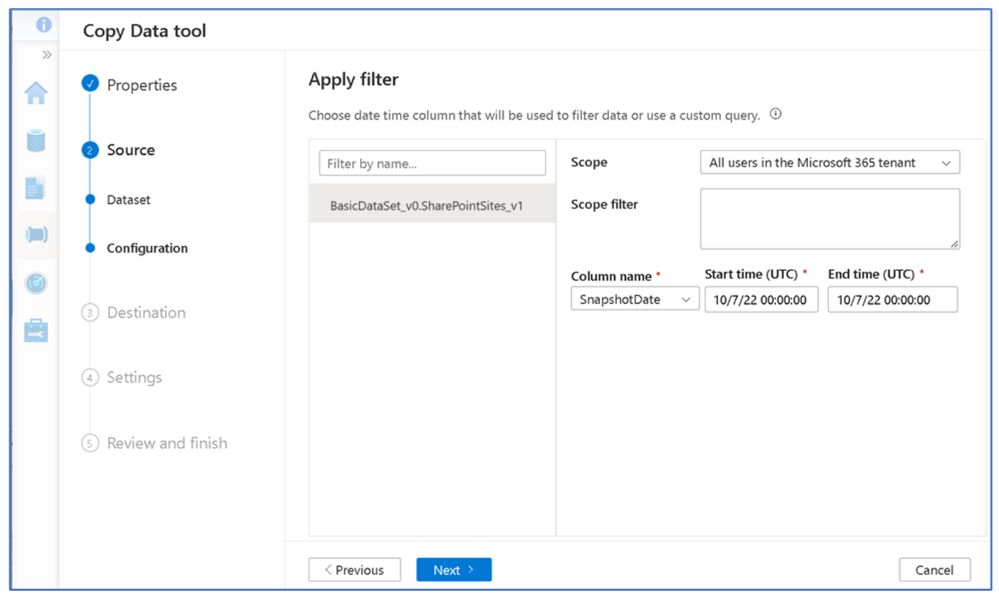Open the Monitor hub gauge icon
Screen dimensions: 999x598
point(36,283)
